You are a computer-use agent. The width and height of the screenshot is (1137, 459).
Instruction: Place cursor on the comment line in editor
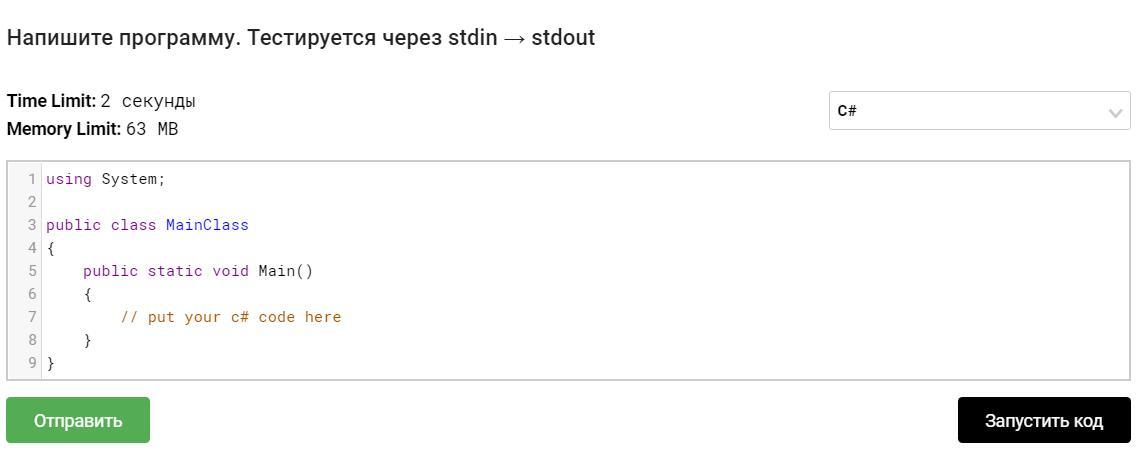coord(231,317)
